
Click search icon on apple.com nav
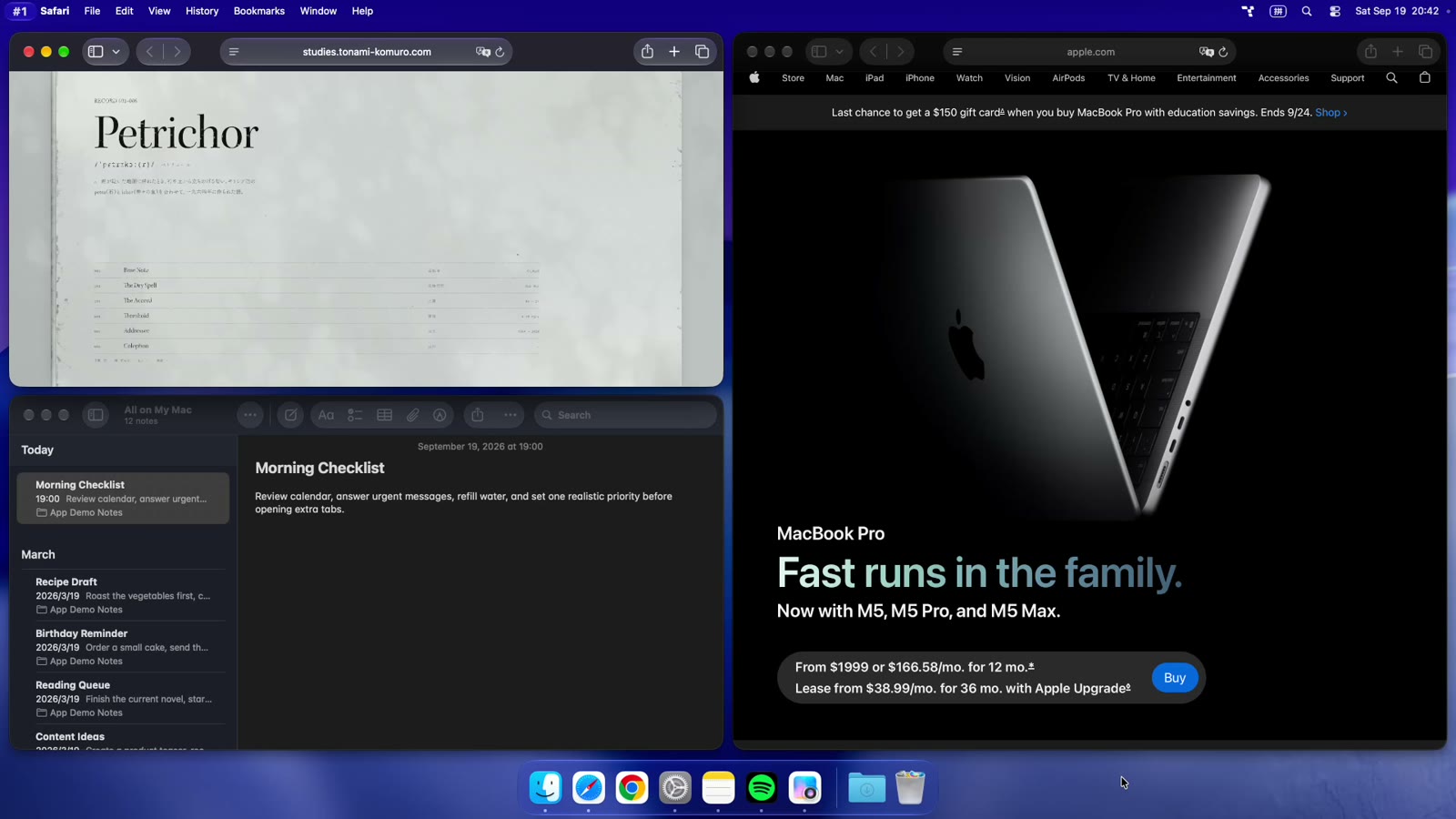point(1391,78)
